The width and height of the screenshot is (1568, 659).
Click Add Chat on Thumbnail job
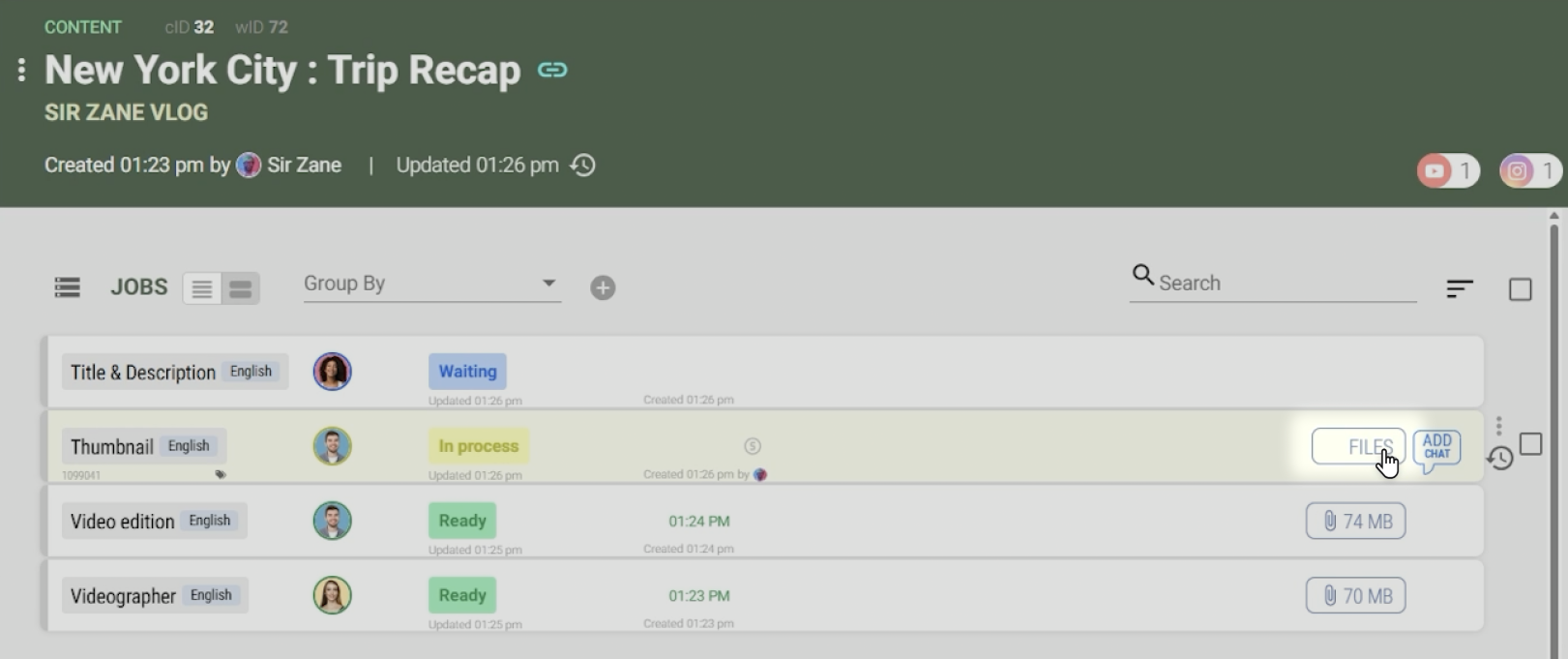(1436, 447)
